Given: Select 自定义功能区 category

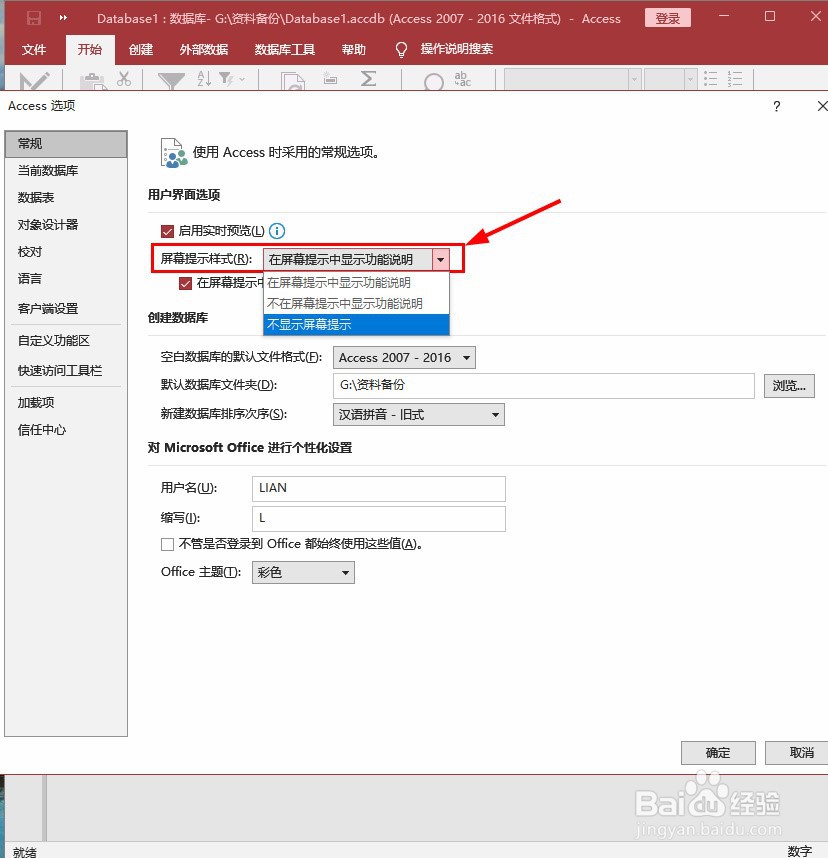Looking at the screenshot, I should point(66,341).
